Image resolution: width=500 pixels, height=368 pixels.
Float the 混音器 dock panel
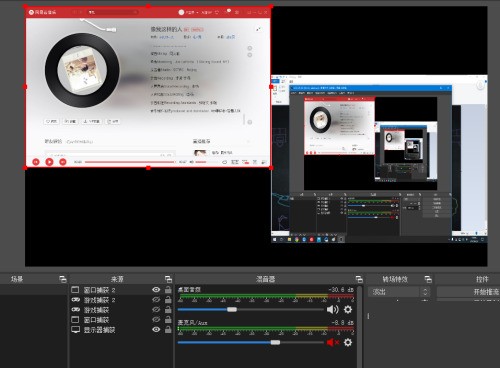pyautogui.click(x=359, y=279)
